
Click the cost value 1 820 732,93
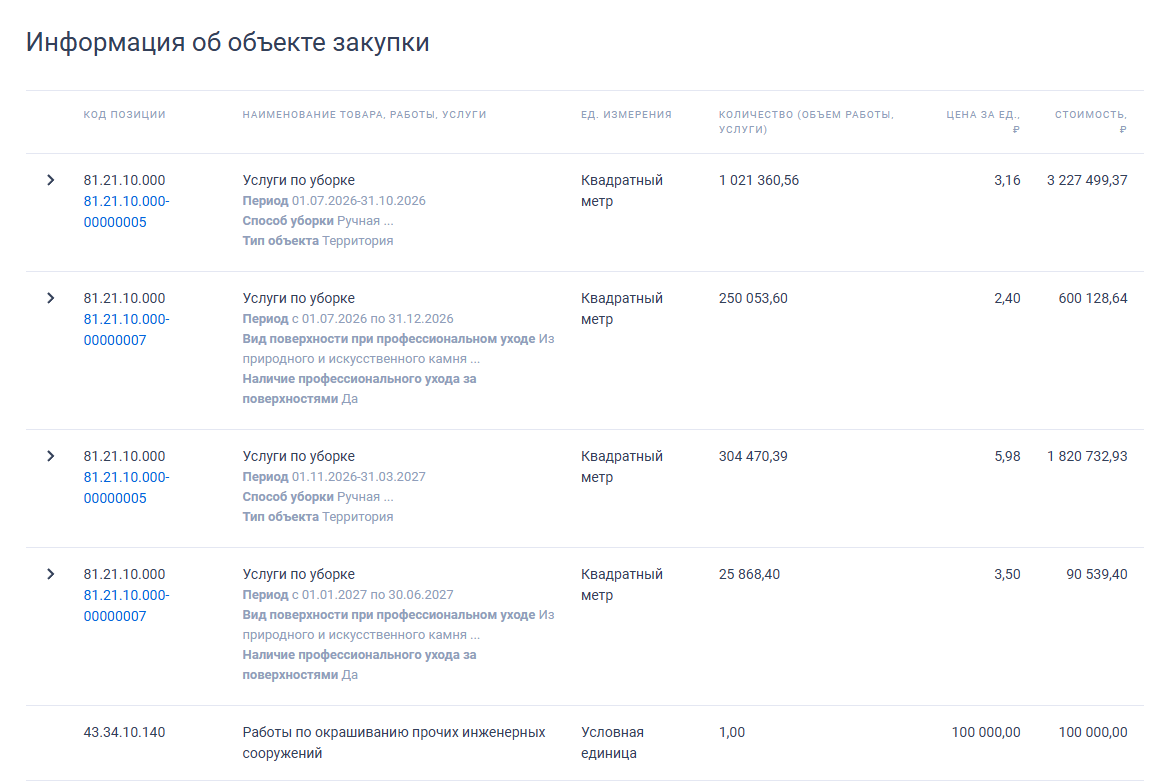(x=1087, y=456)
